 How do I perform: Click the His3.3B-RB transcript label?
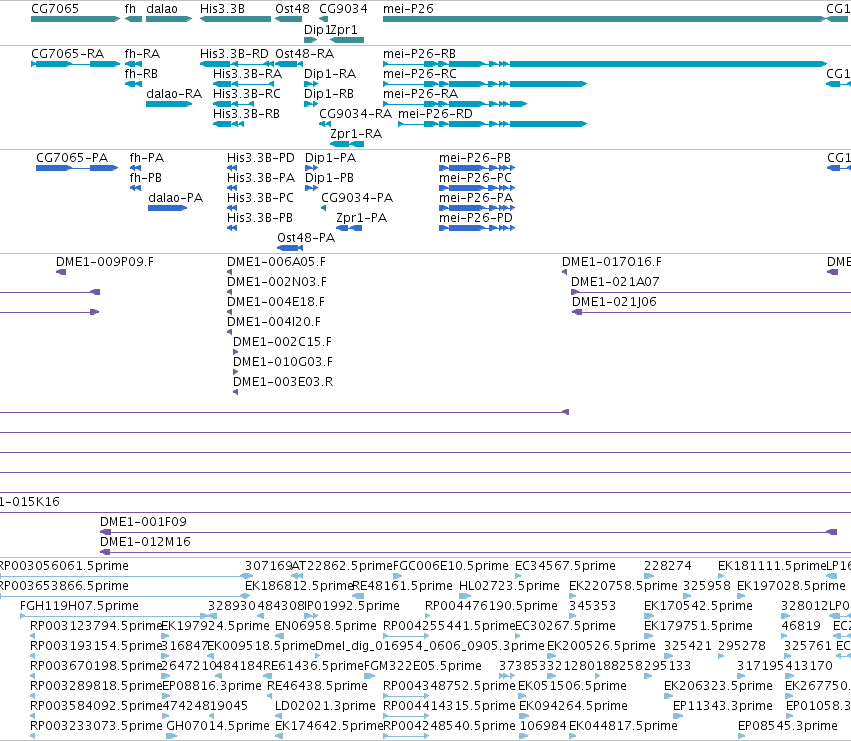click(x=246, y=114)
